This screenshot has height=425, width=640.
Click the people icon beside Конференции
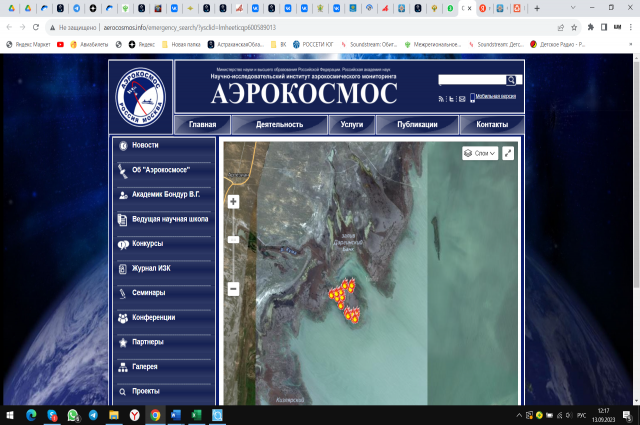pyautogui.click(x=123, y=318)
